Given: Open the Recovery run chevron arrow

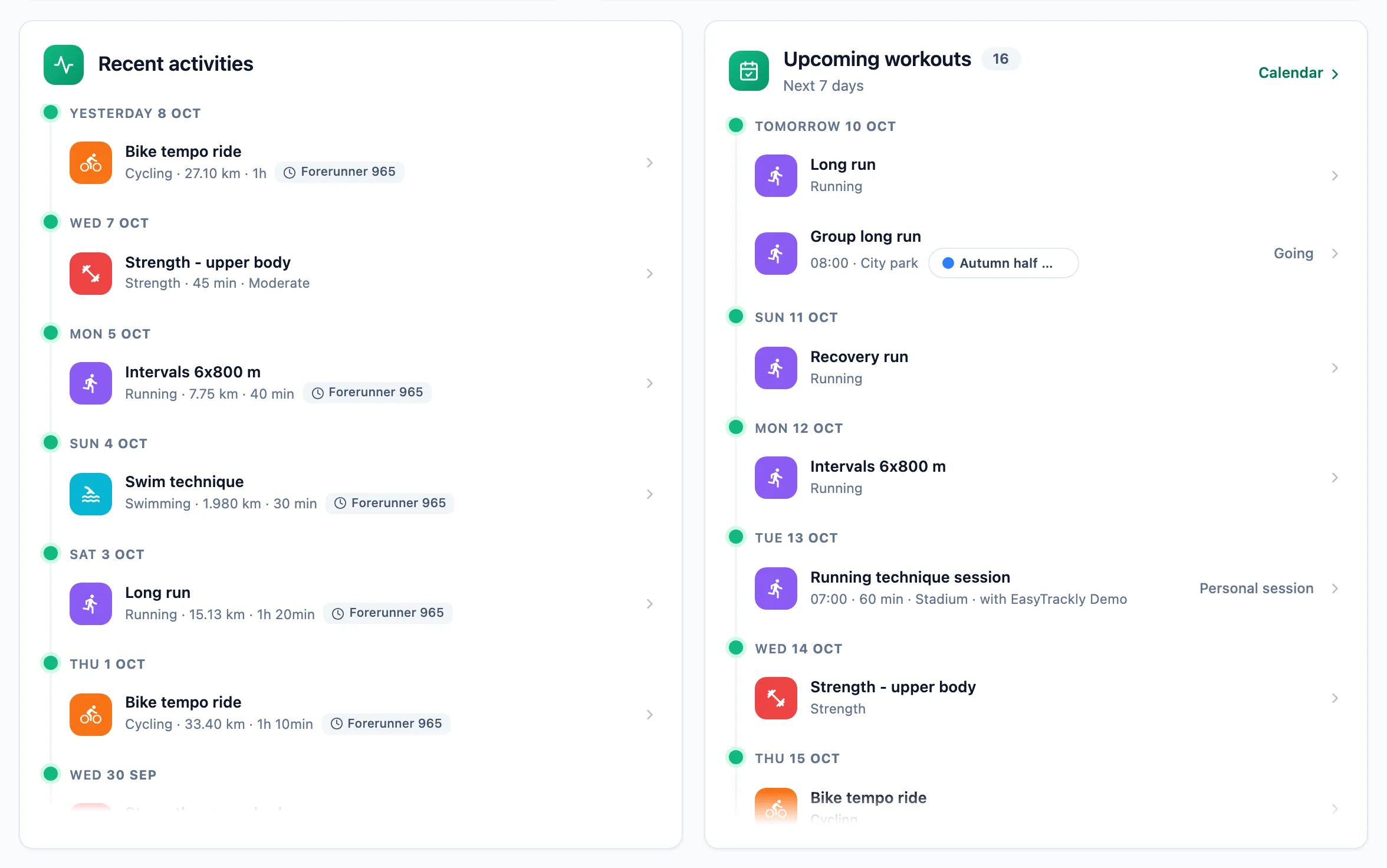Looking at the screenshot, I should tap(1335, 368).
